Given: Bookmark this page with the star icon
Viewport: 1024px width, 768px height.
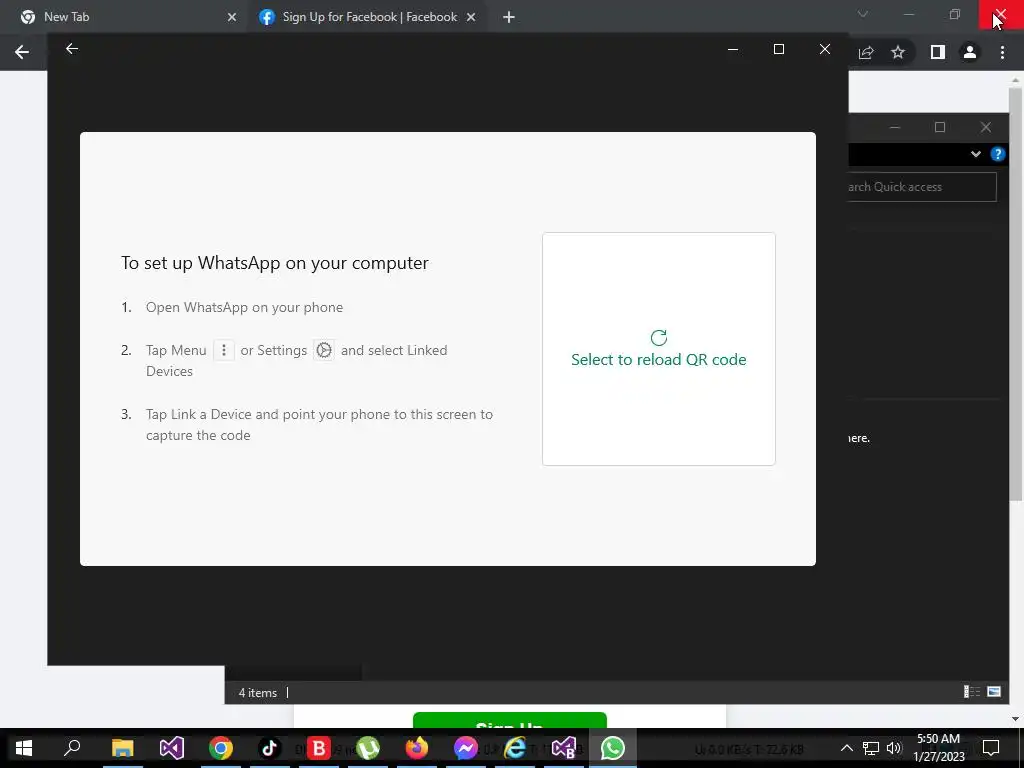Looking at the screenshot, I should coord(898,52).
